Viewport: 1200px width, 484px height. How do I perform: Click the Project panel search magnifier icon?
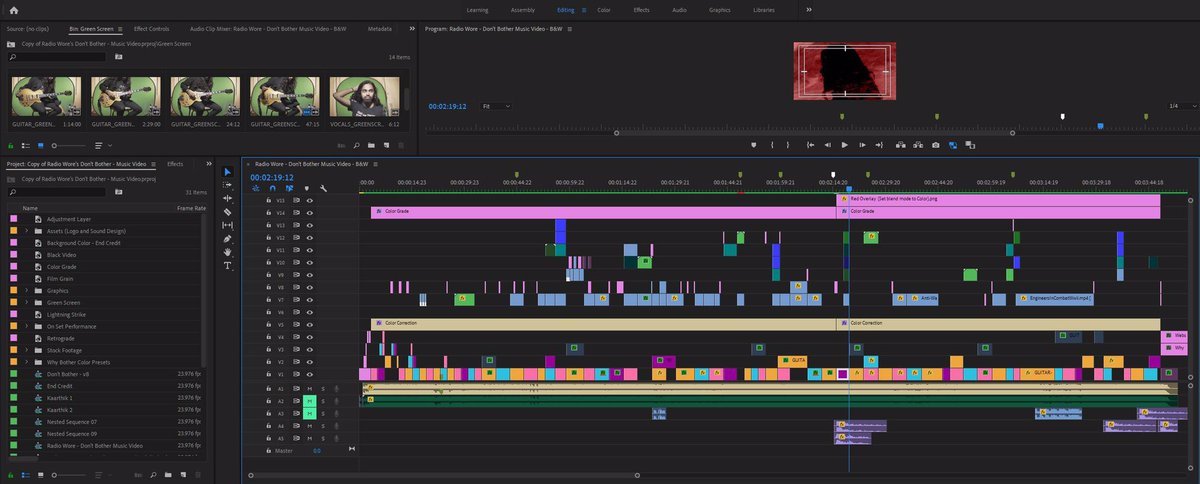pos(11,191)
